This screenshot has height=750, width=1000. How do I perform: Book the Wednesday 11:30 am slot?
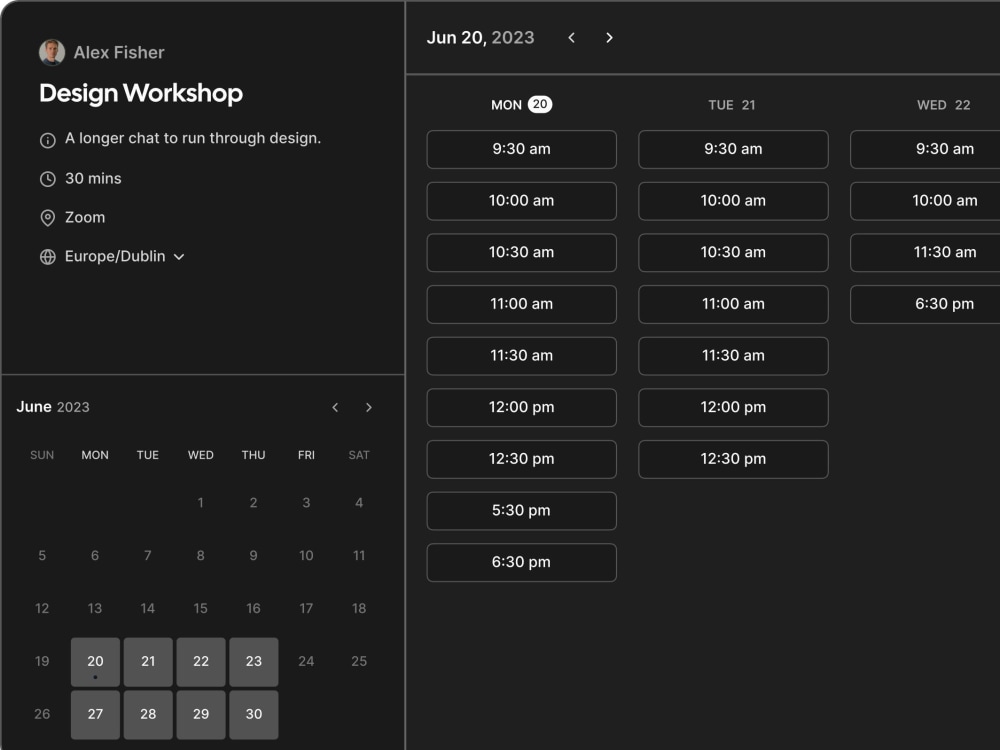(925, 253)
